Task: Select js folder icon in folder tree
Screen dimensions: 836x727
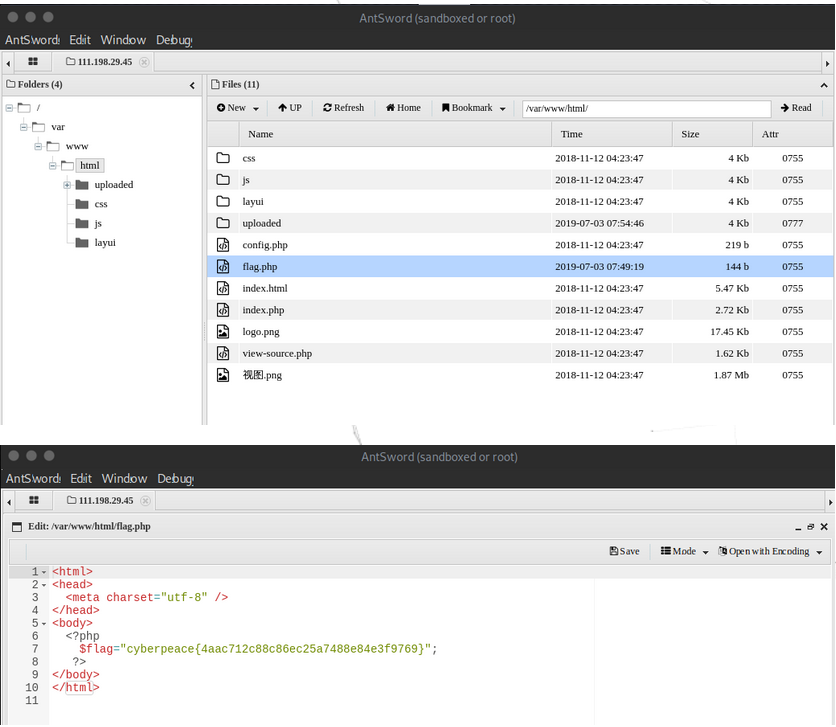Action: pyautogui.click(x=82, y=223)
